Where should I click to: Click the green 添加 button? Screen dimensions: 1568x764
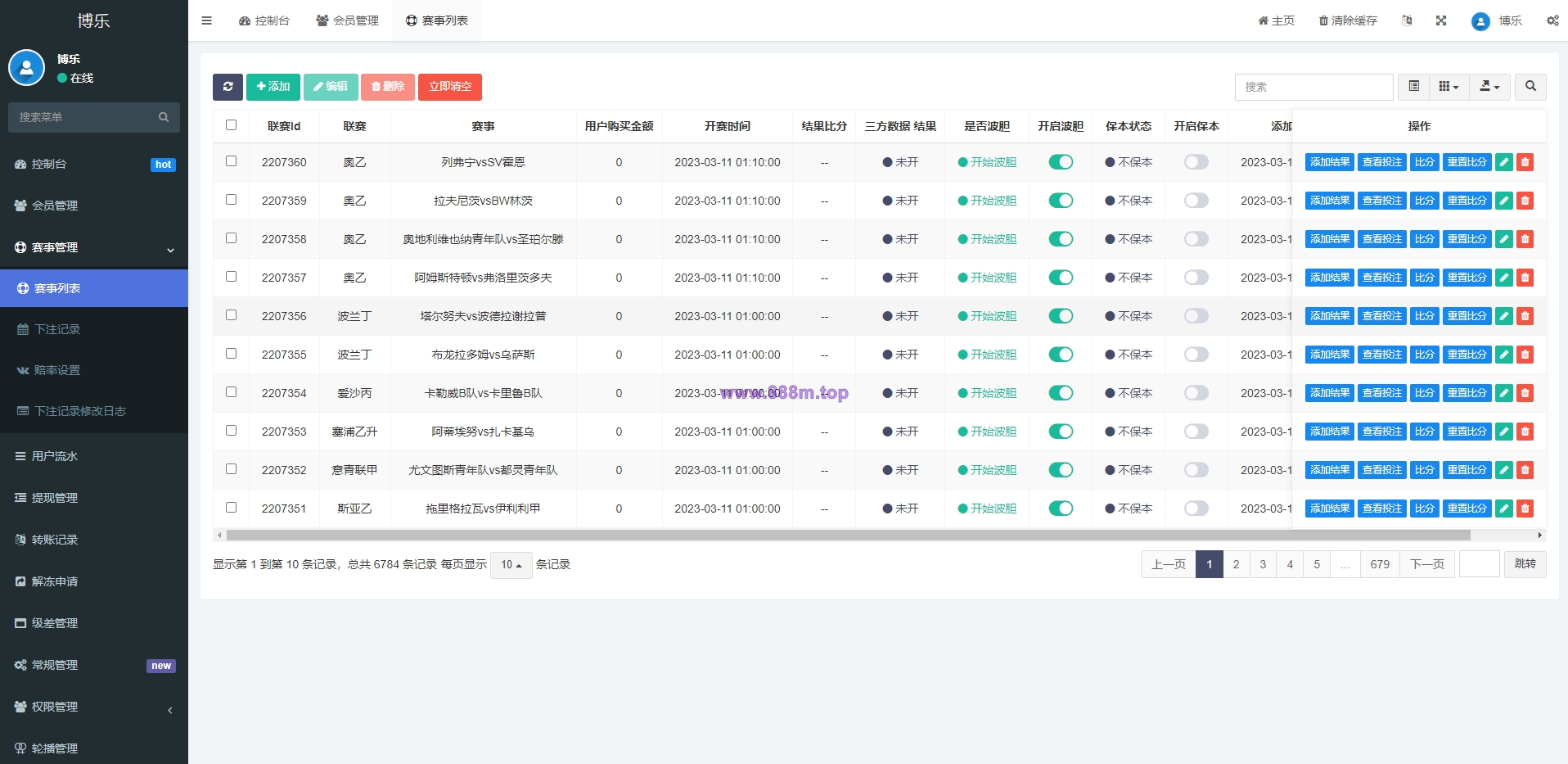[273, 87]
